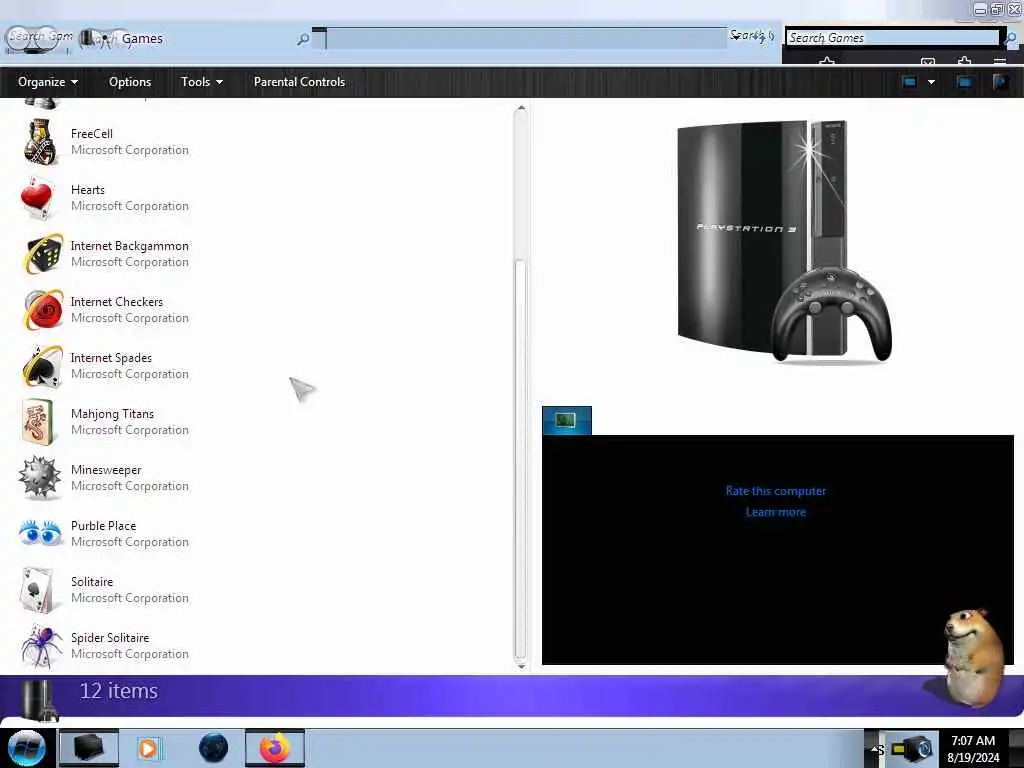Click the change view toolbar icon

(910, 82)
